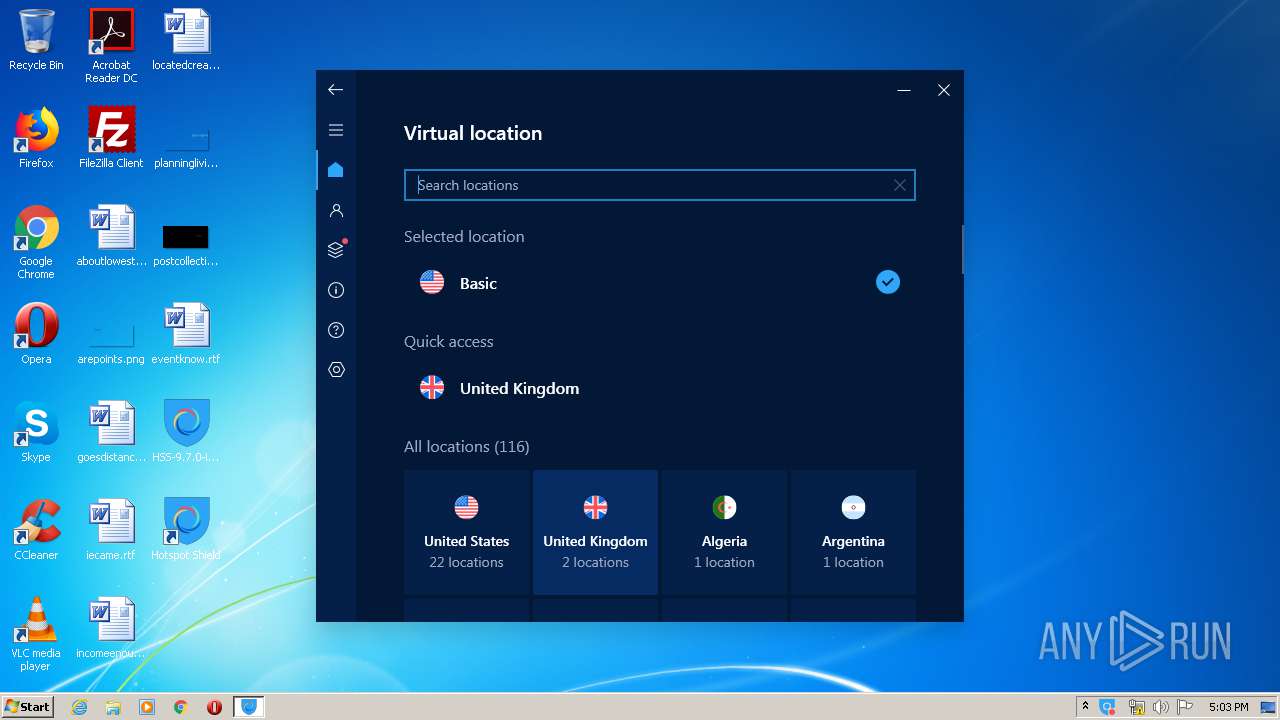Show hidden tray icons arrow
Viewport: 1280px width, 720px height.
pos(1085,707)
